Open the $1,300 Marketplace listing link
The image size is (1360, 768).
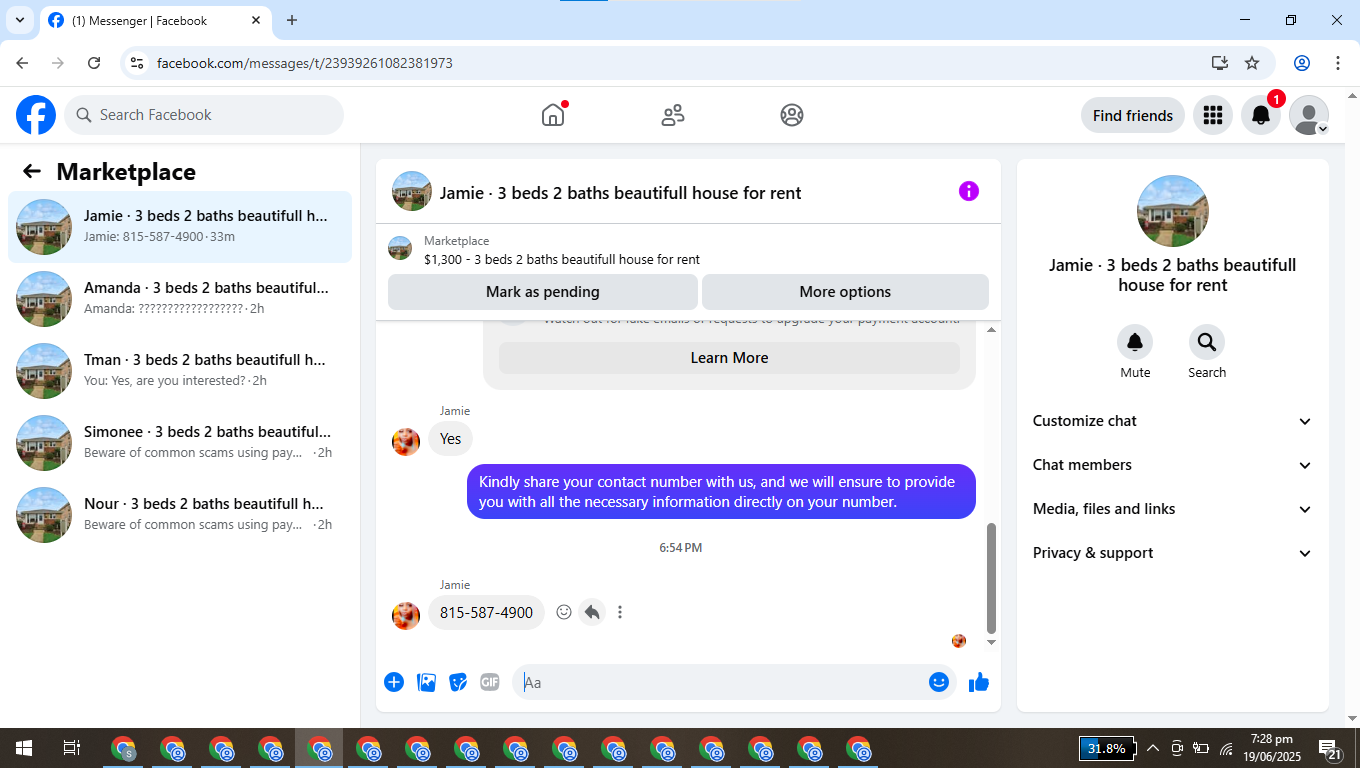[x=561, y=260]
